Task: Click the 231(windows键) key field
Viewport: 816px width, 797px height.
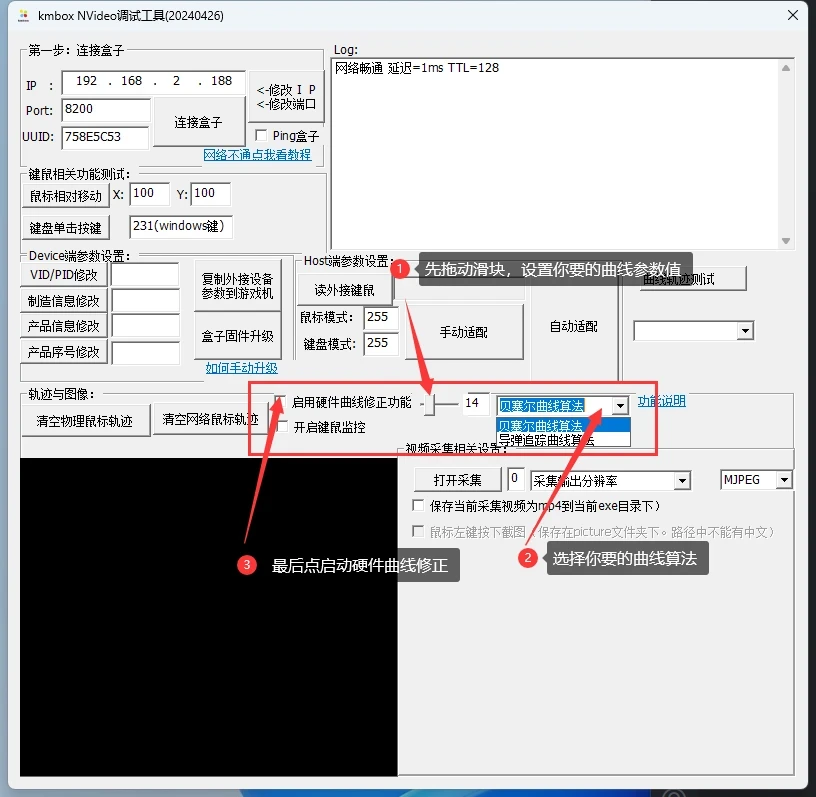Action: 181,226
